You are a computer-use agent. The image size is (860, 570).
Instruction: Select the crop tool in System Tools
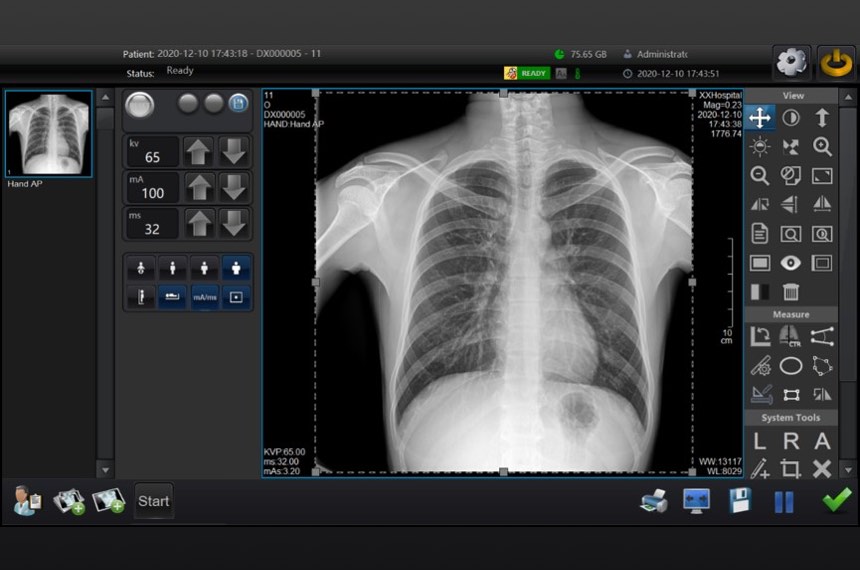pos(791,468)
